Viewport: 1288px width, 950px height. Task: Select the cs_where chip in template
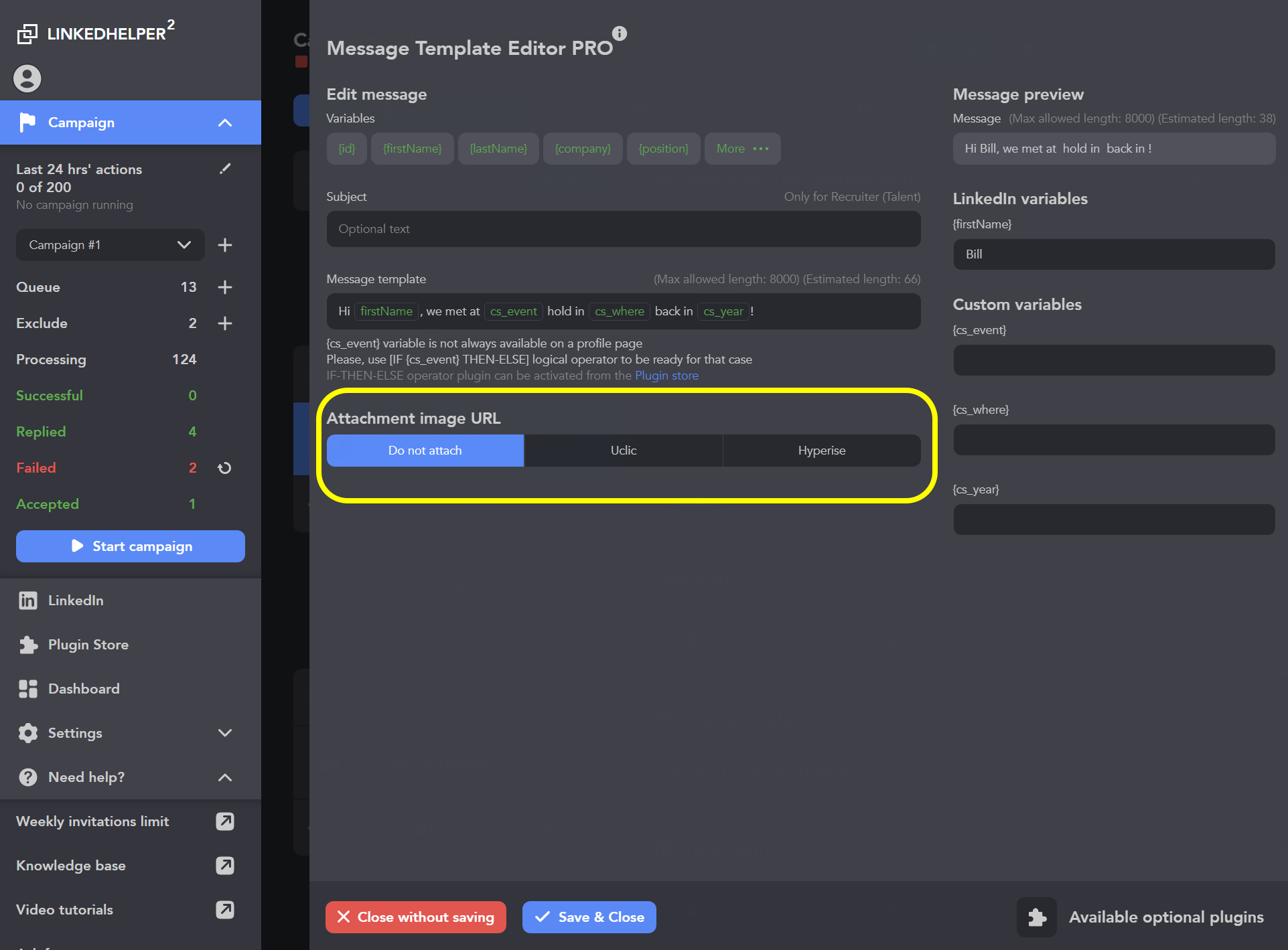point(620,311)
